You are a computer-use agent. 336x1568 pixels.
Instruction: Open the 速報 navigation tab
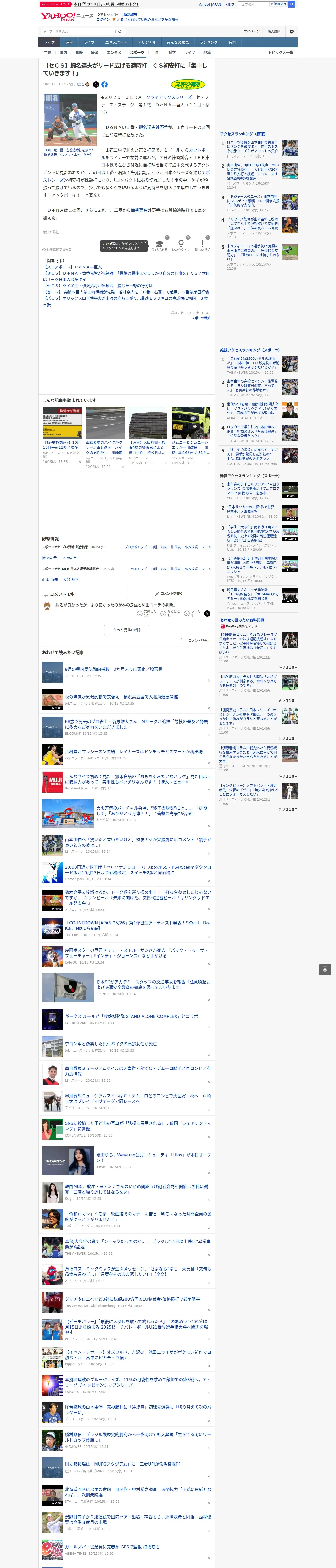pyautogui.click(x=69, y=43)
